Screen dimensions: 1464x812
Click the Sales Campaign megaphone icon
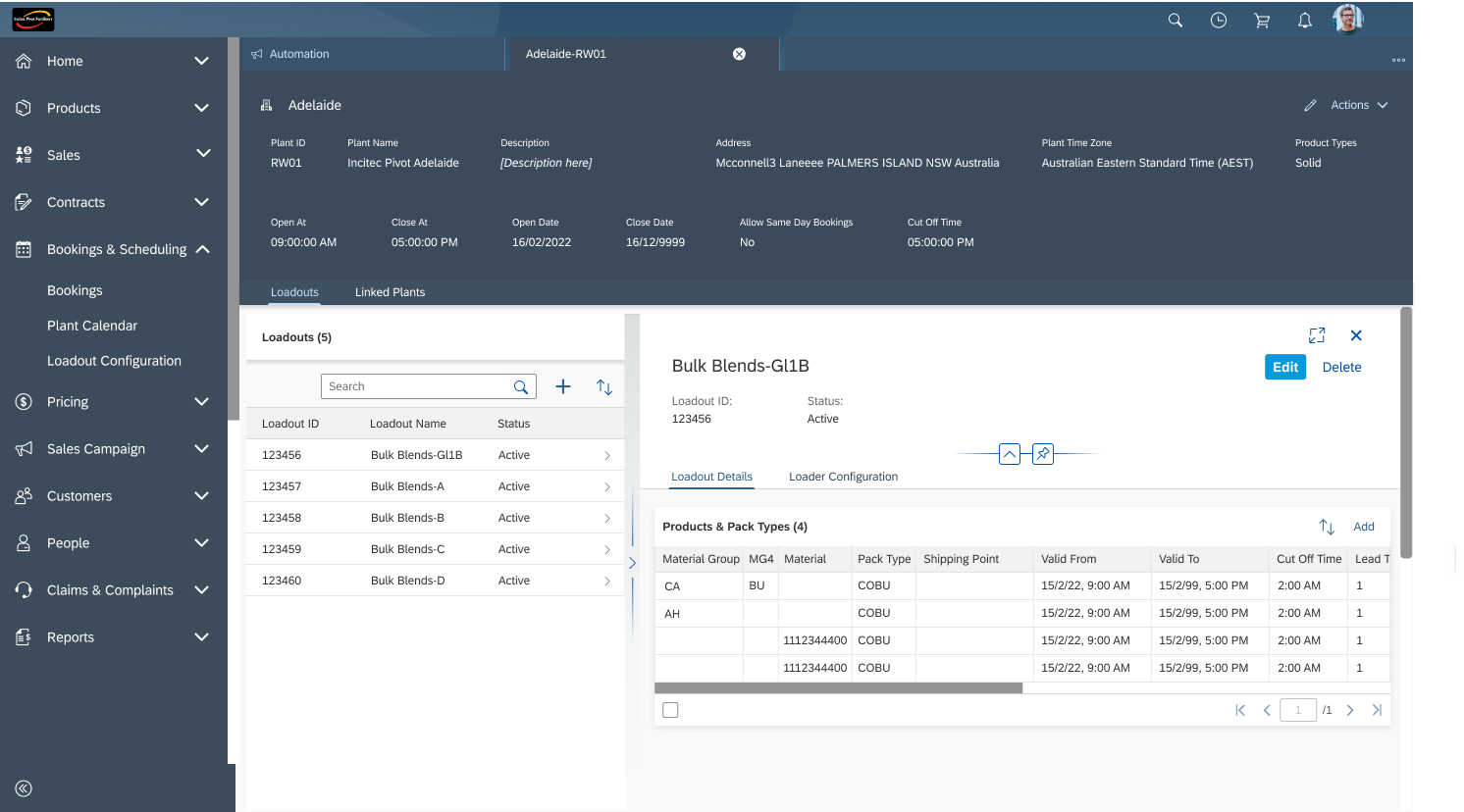pyautogui.click(x=24, y=448)
